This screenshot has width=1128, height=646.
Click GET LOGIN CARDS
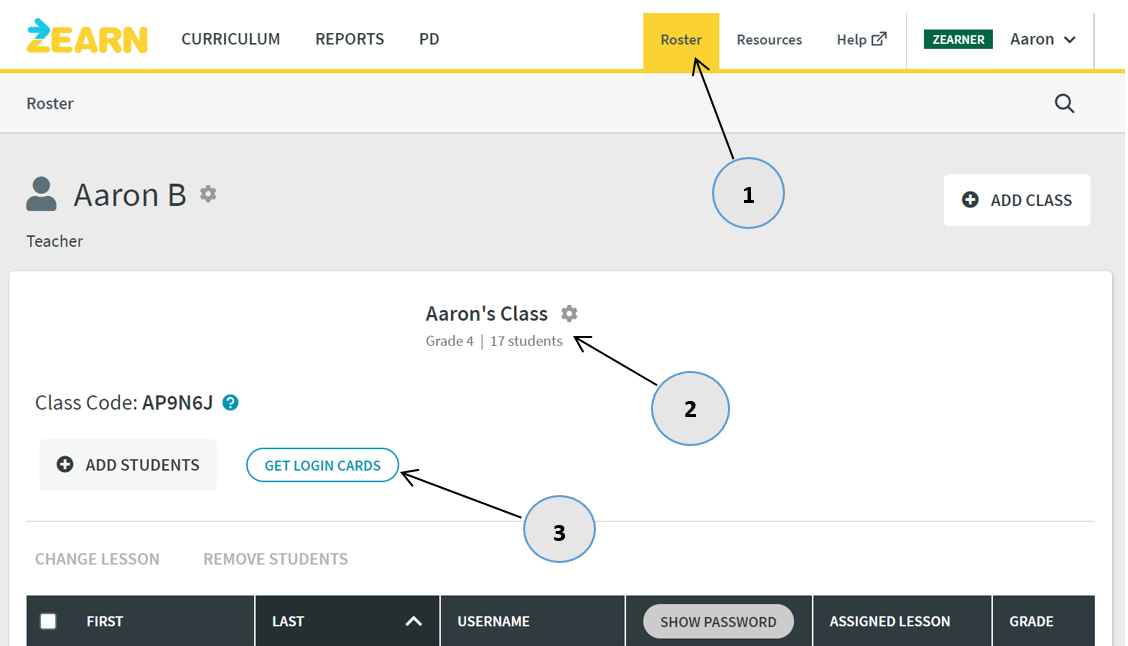pos(322,464)
